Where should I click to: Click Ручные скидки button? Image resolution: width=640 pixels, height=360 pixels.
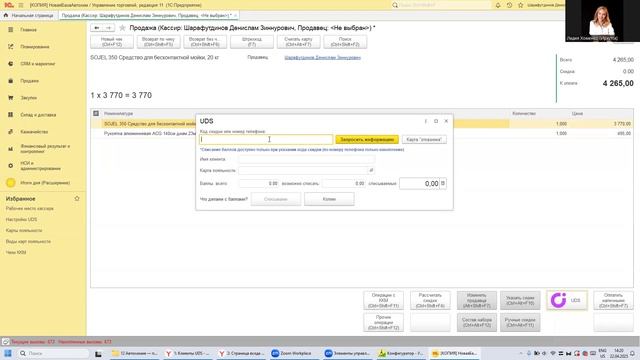click(x=520, y=322)
